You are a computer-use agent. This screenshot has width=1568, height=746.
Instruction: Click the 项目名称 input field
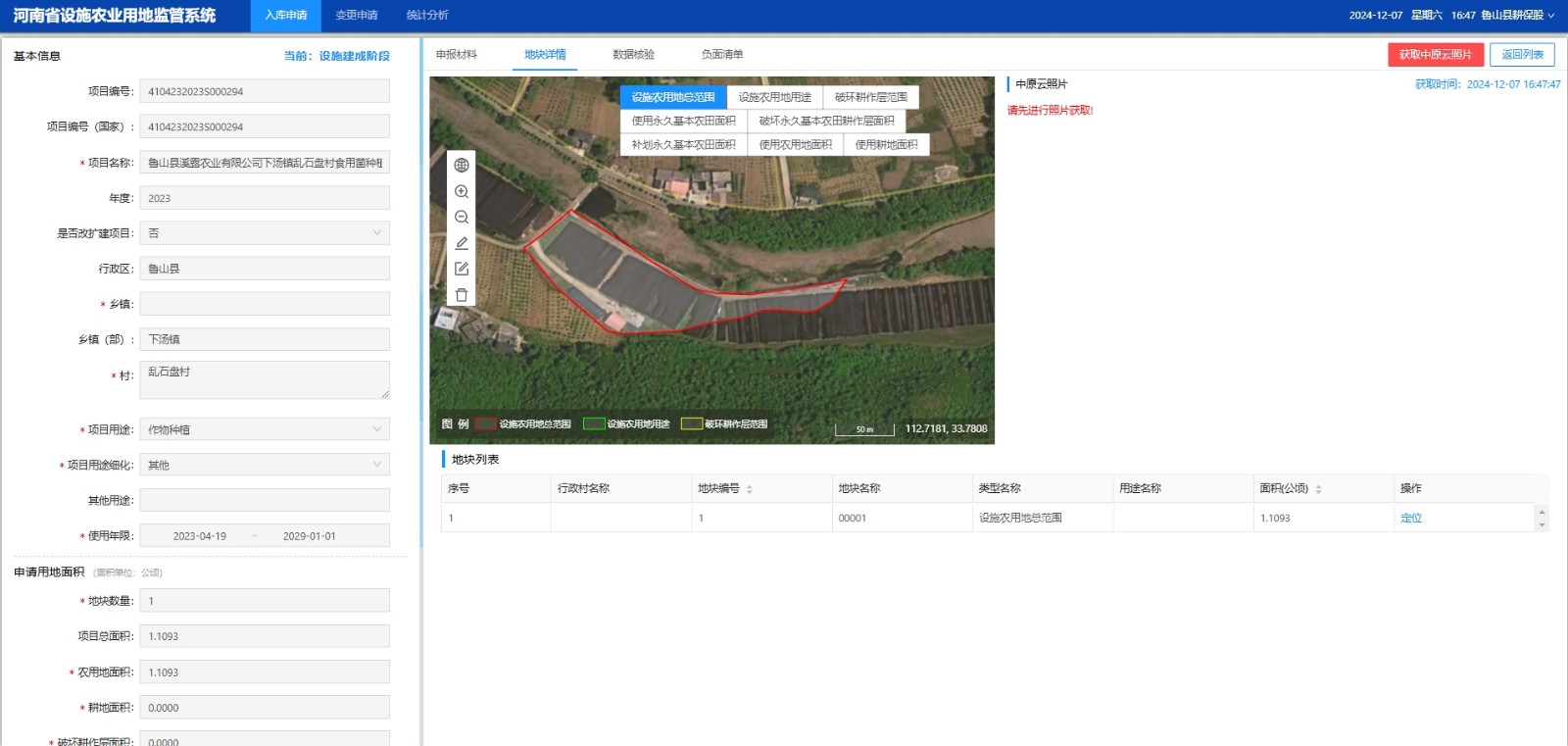[265, 163]
